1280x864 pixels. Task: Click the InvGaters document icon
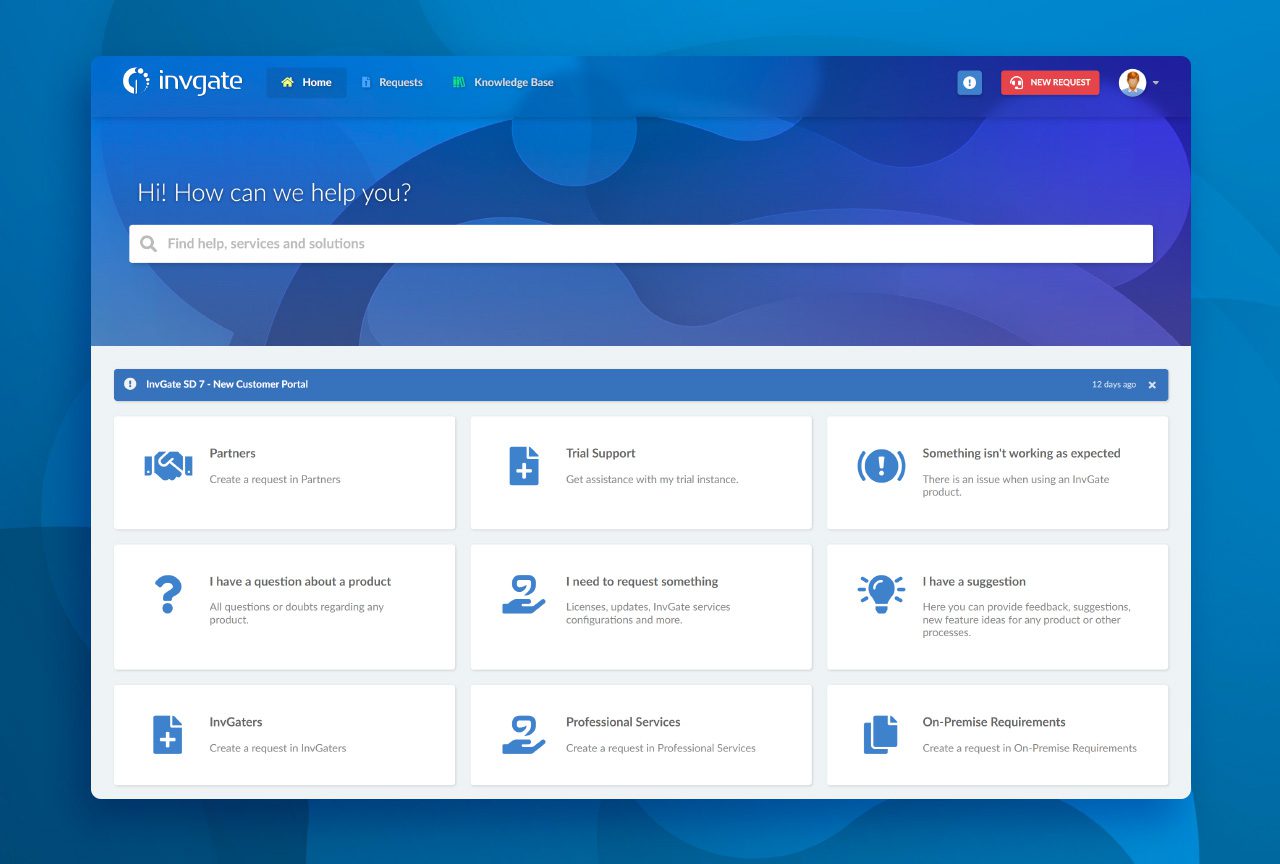168,734
